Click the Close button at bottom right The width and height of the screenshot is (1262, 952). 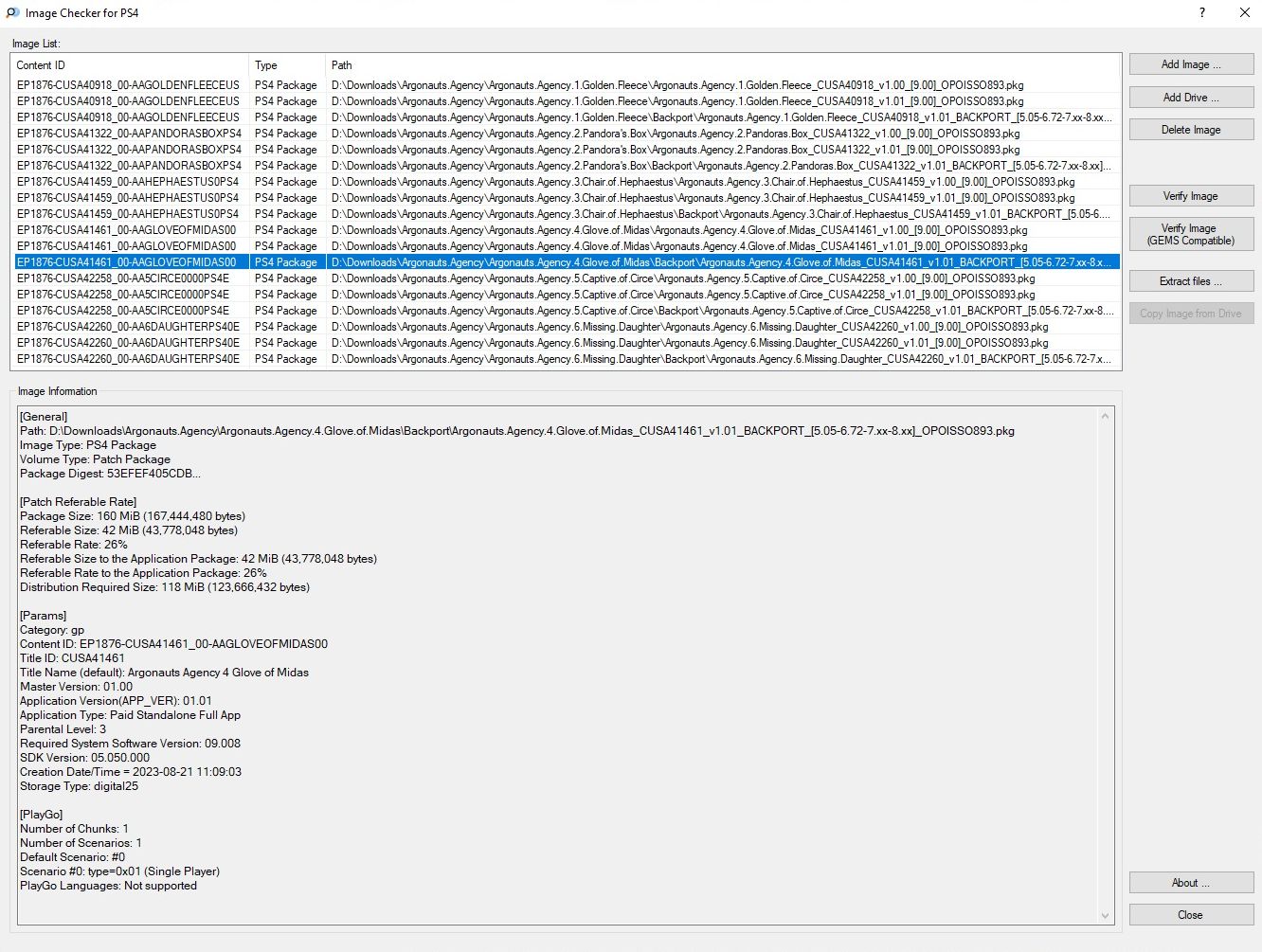point(1191,915)
